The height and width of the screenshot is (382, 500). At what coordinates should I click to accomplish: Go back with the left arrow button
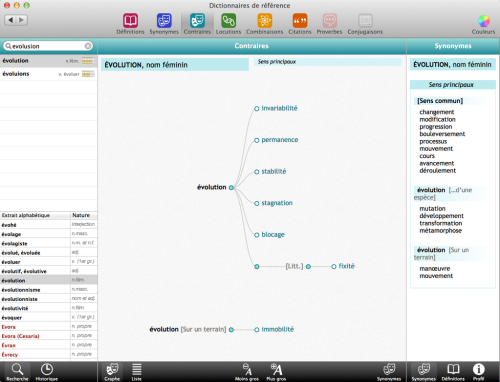(11, 20)
